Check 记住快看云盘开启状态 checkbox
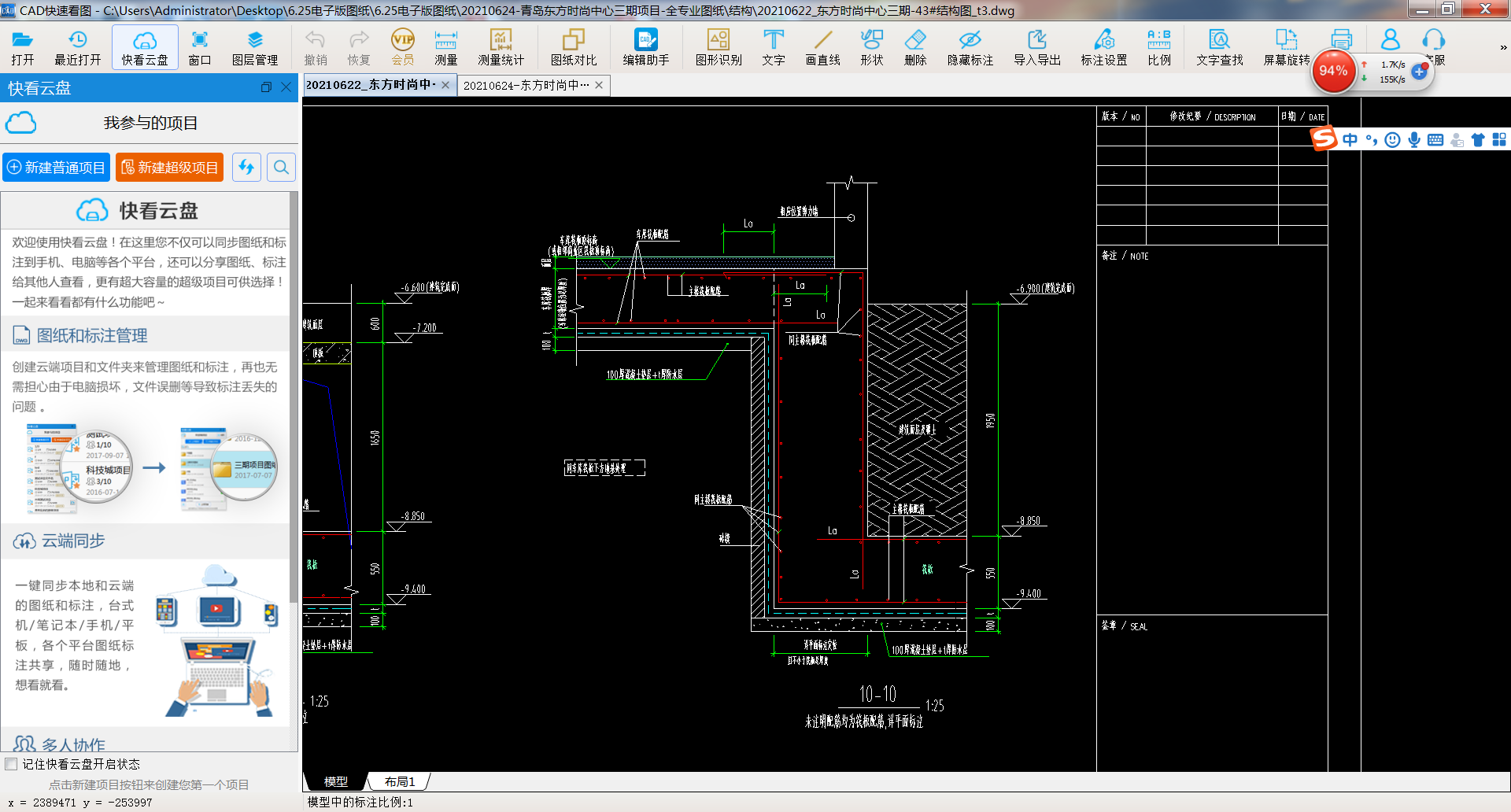The image size is (1511, 812). tap(11, 764)
